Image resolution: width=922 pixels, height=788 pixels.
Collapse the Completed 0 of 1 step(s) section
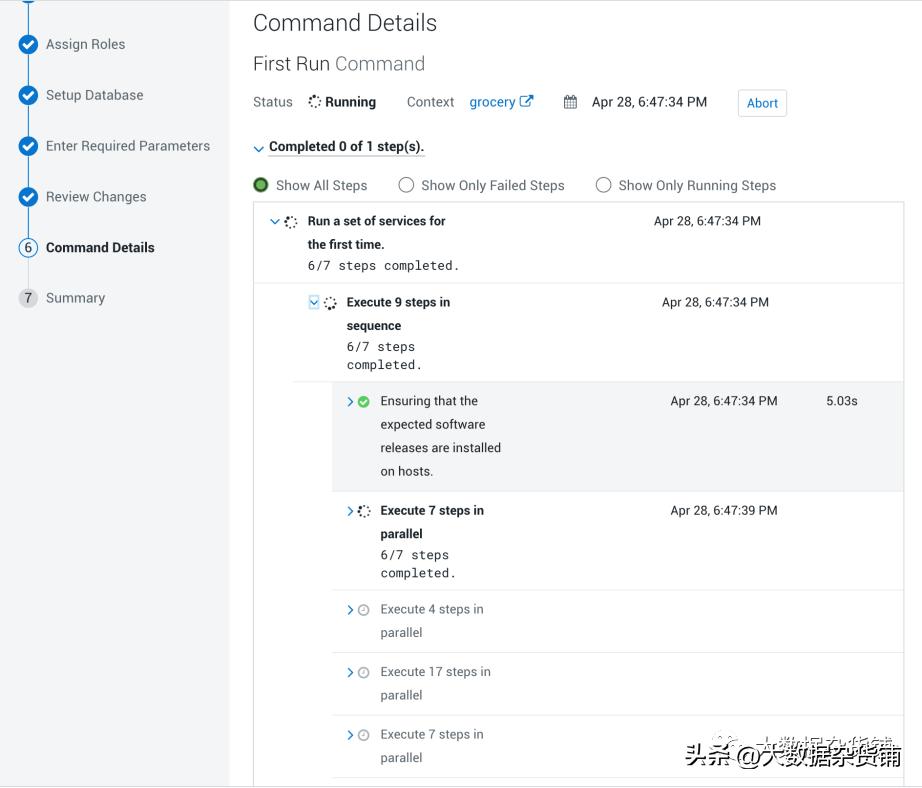point(259,148)
